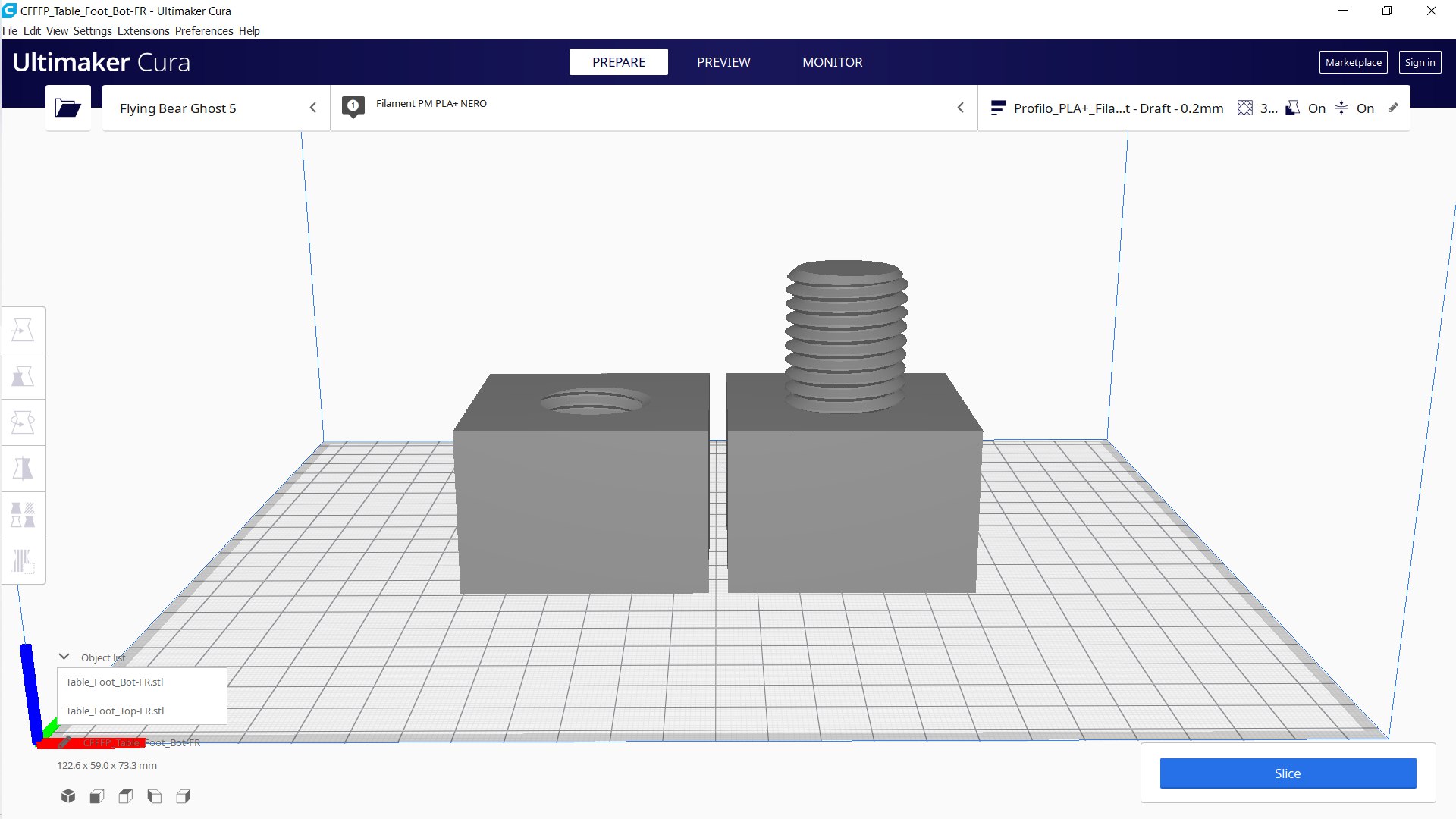Screen dimensions: 1456x819
Task: Open the Marketplace
Action: click(x=1354, y=62)
